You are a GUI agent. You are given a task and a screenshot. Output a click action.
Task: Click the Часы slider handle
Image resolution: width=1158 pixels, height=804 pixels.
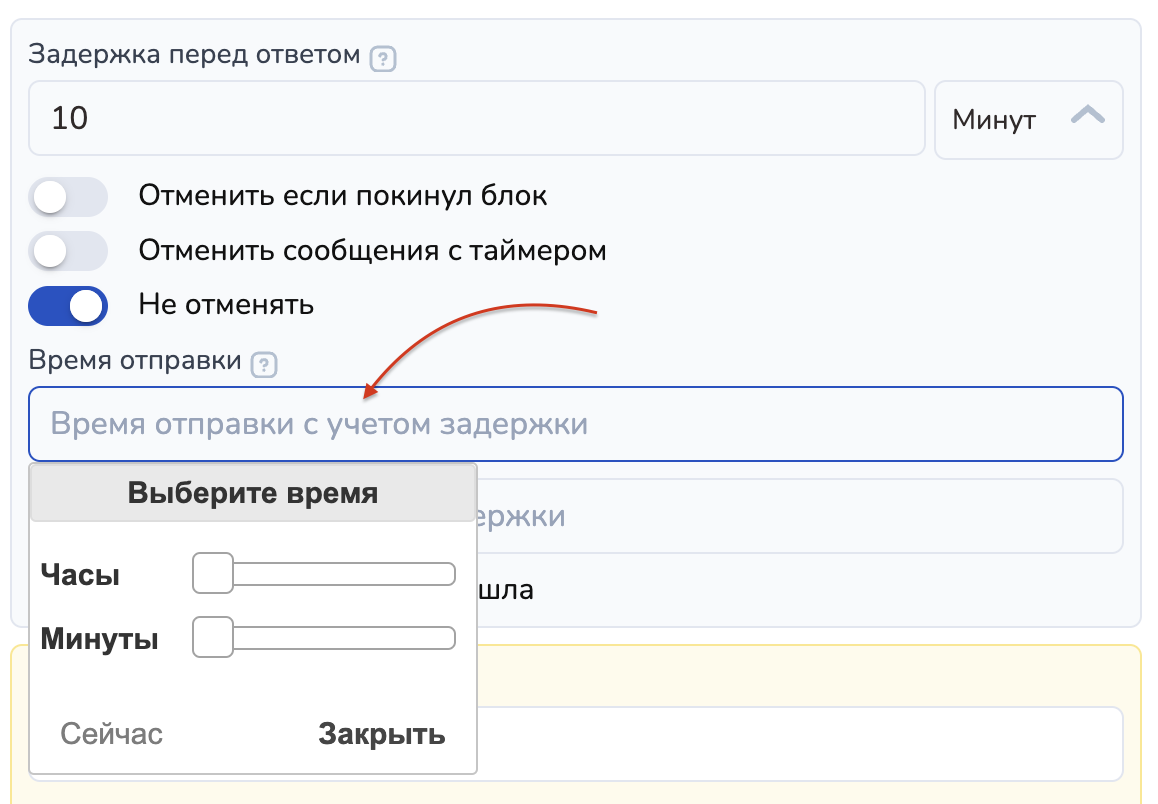[212, 574]
